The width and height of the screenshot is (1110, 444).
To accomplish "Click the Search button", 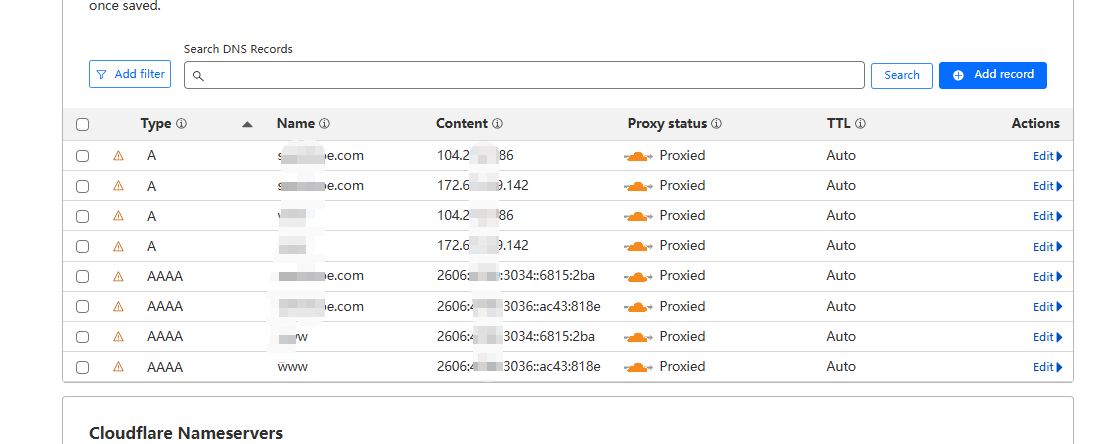I will [901, 75].
